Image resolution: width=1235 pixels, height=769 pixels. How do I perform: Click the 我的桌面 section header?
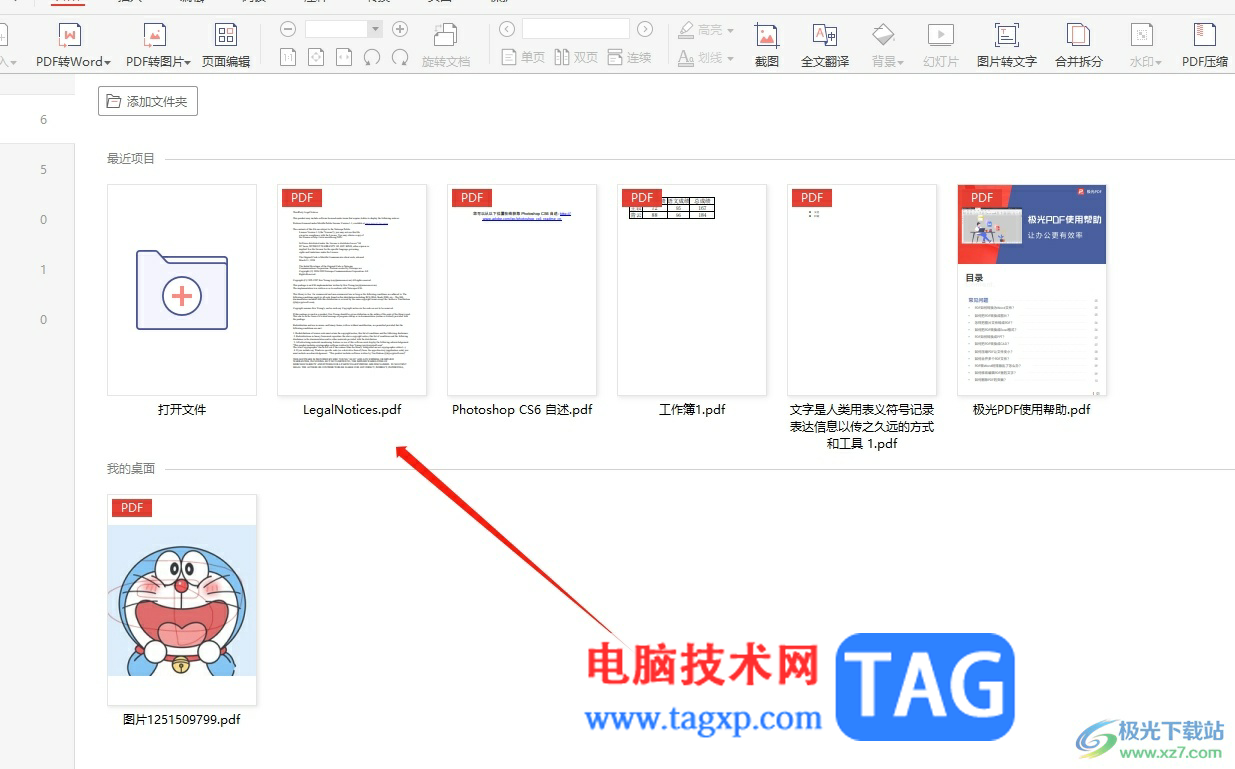(x=131, y=468)
